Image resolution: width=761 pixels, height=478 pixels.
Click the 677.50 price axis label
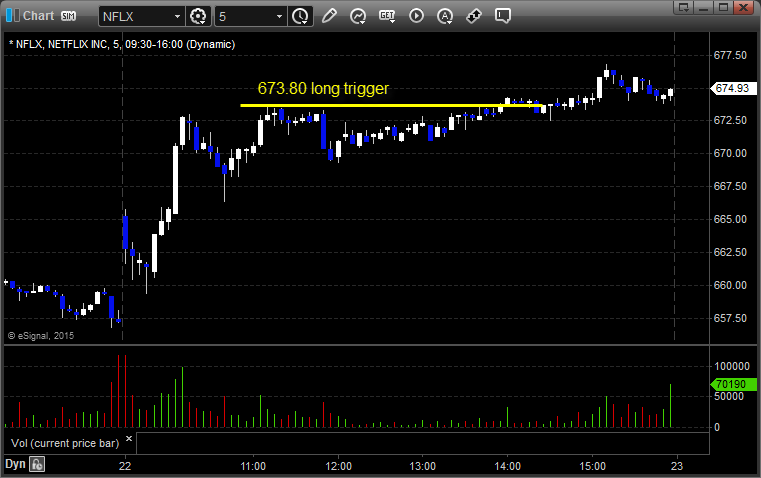pos(730,55)
